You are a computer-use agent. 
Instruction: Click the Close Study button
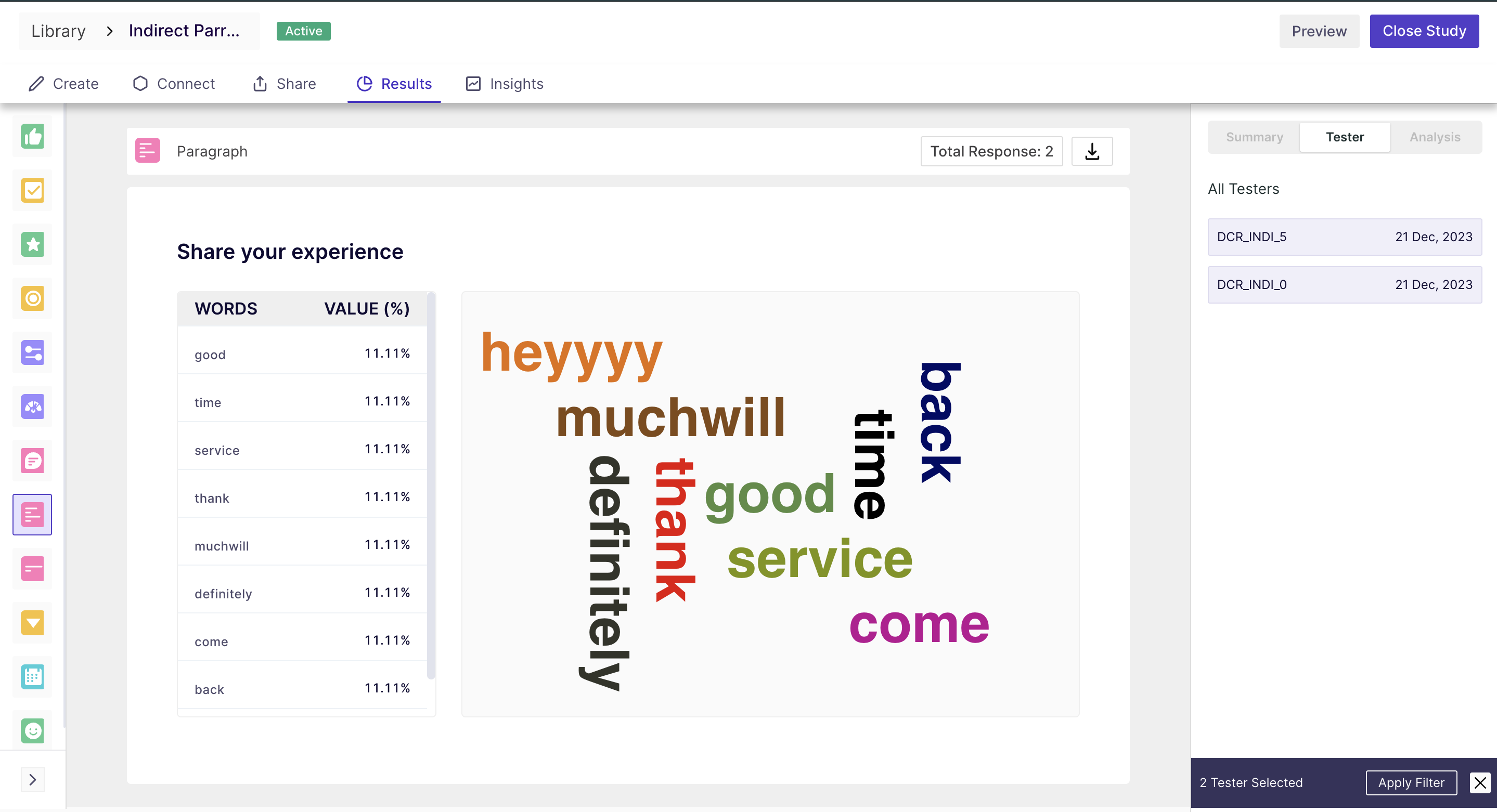click(x=1424, y=31)
